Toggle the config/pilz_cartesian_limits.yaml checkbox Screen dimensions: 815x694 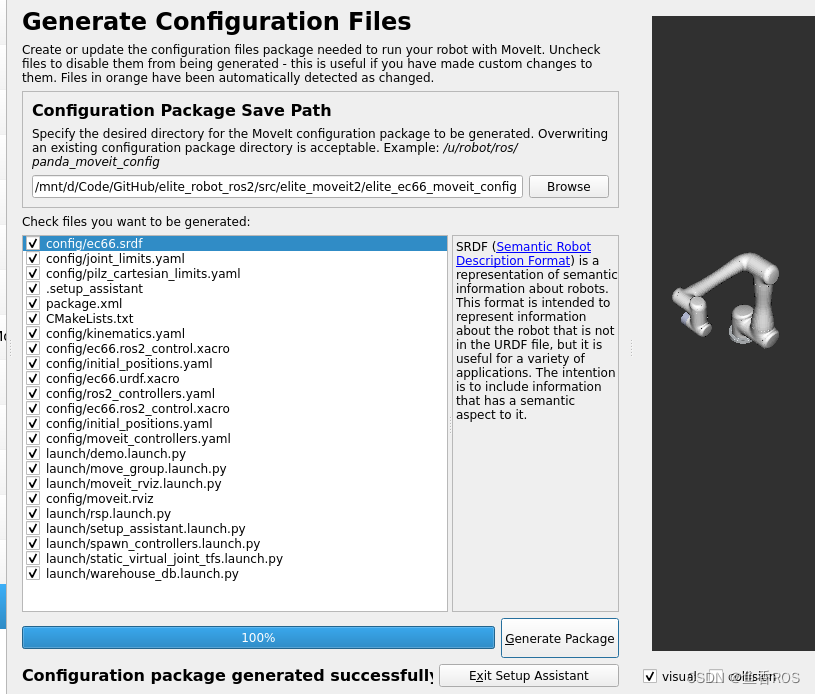click(x=33, y=273)
